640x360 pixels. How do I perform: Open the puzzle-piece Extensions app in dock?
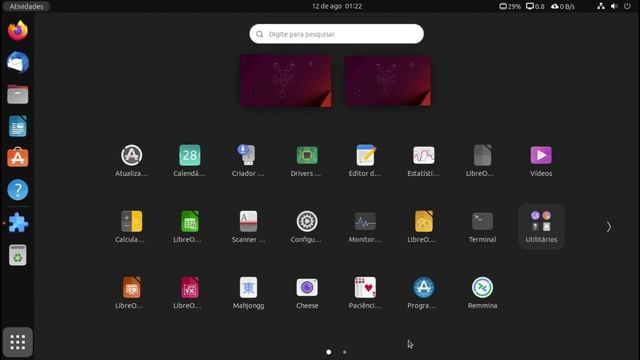click(x=18, y=223)
